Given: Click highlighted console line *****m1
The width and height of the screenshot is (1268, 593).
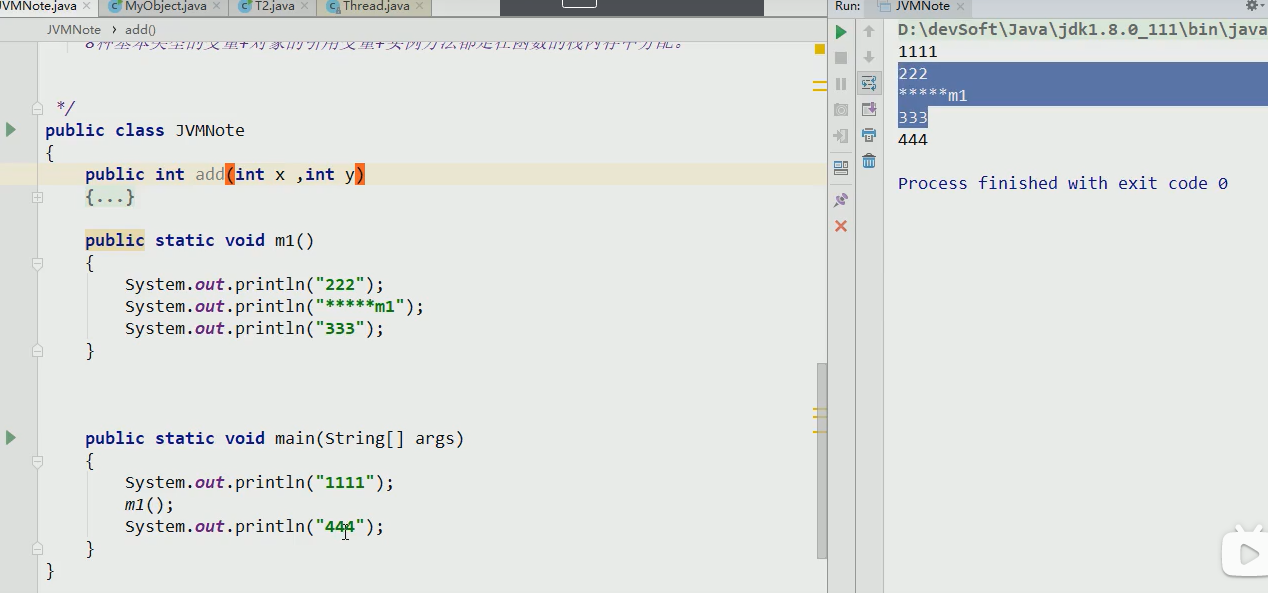Looking at the screenshot, I should click(933, 96).
